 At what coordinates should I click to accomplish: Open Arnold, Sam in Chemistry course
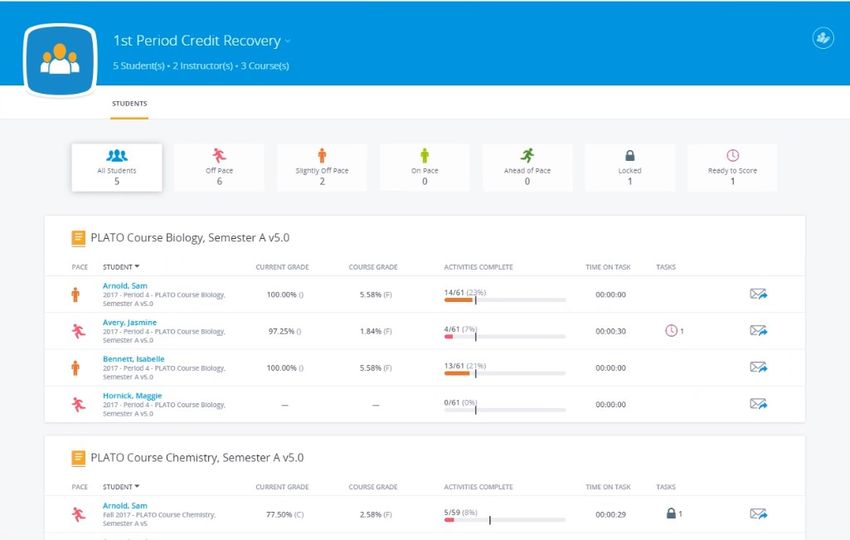pyautogui.click(x=125, y=505)
